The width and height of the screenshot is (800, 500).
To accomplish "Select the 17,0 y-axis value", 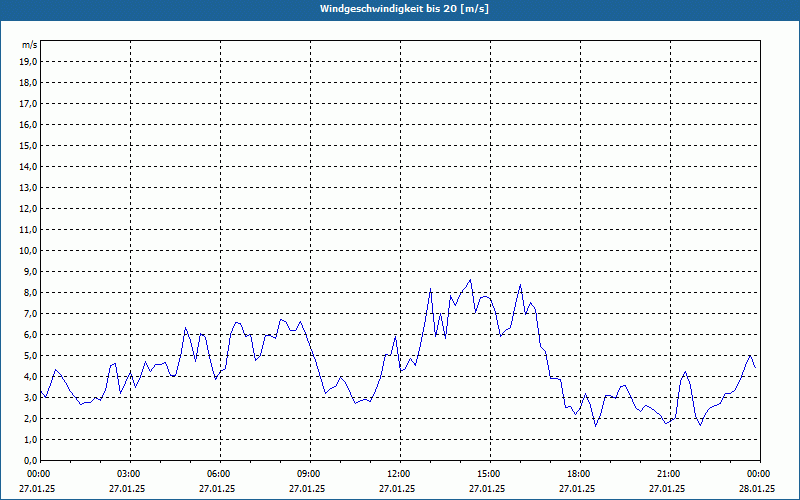I will (x=28, y=104).
